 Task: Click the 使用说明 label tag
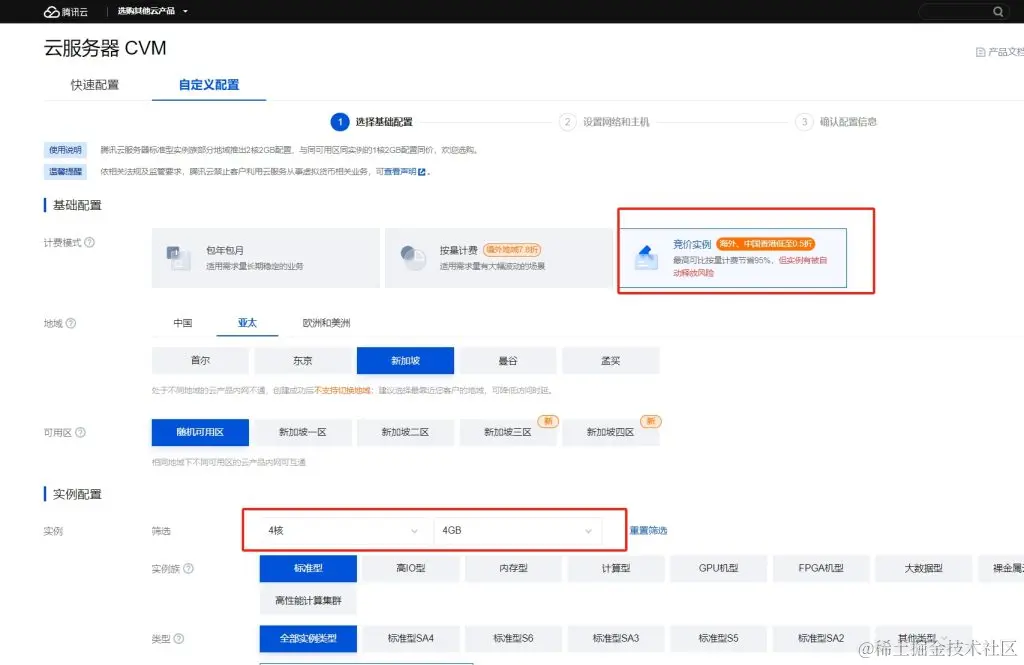click(x=65, y=150)
